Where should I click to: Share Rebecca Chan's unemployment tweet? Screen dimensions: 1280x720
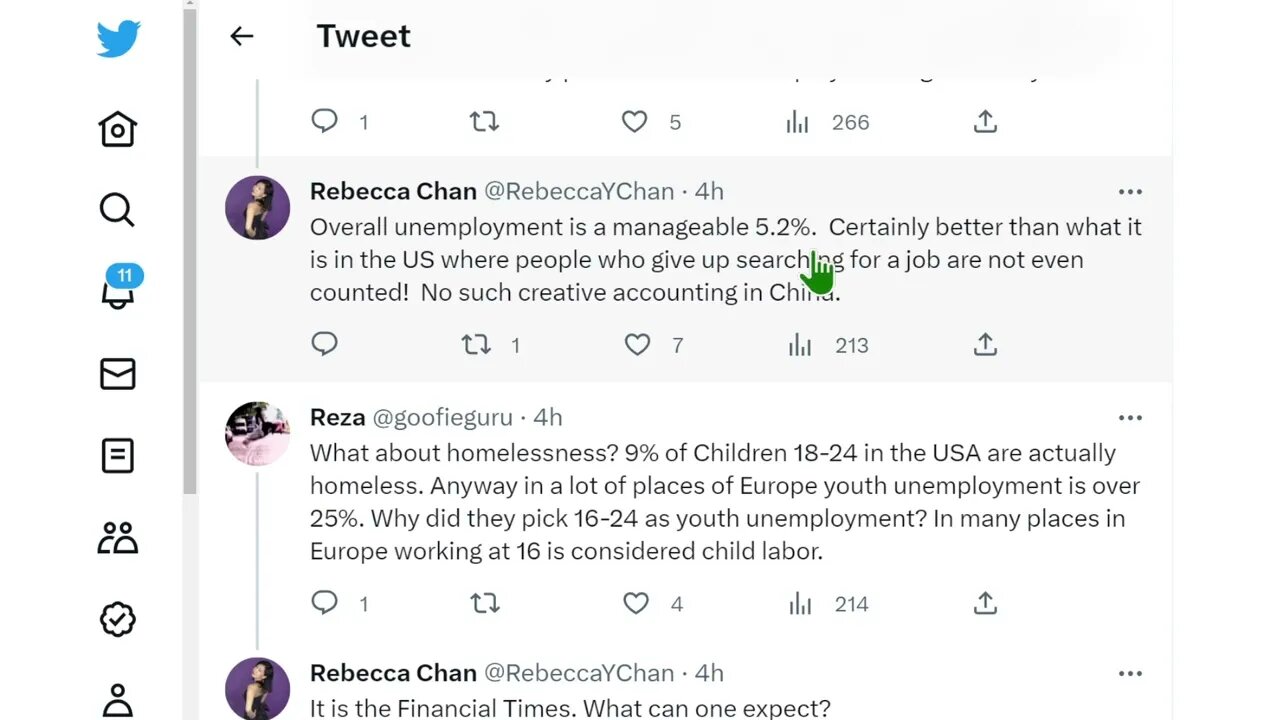[x=985, y=345]
